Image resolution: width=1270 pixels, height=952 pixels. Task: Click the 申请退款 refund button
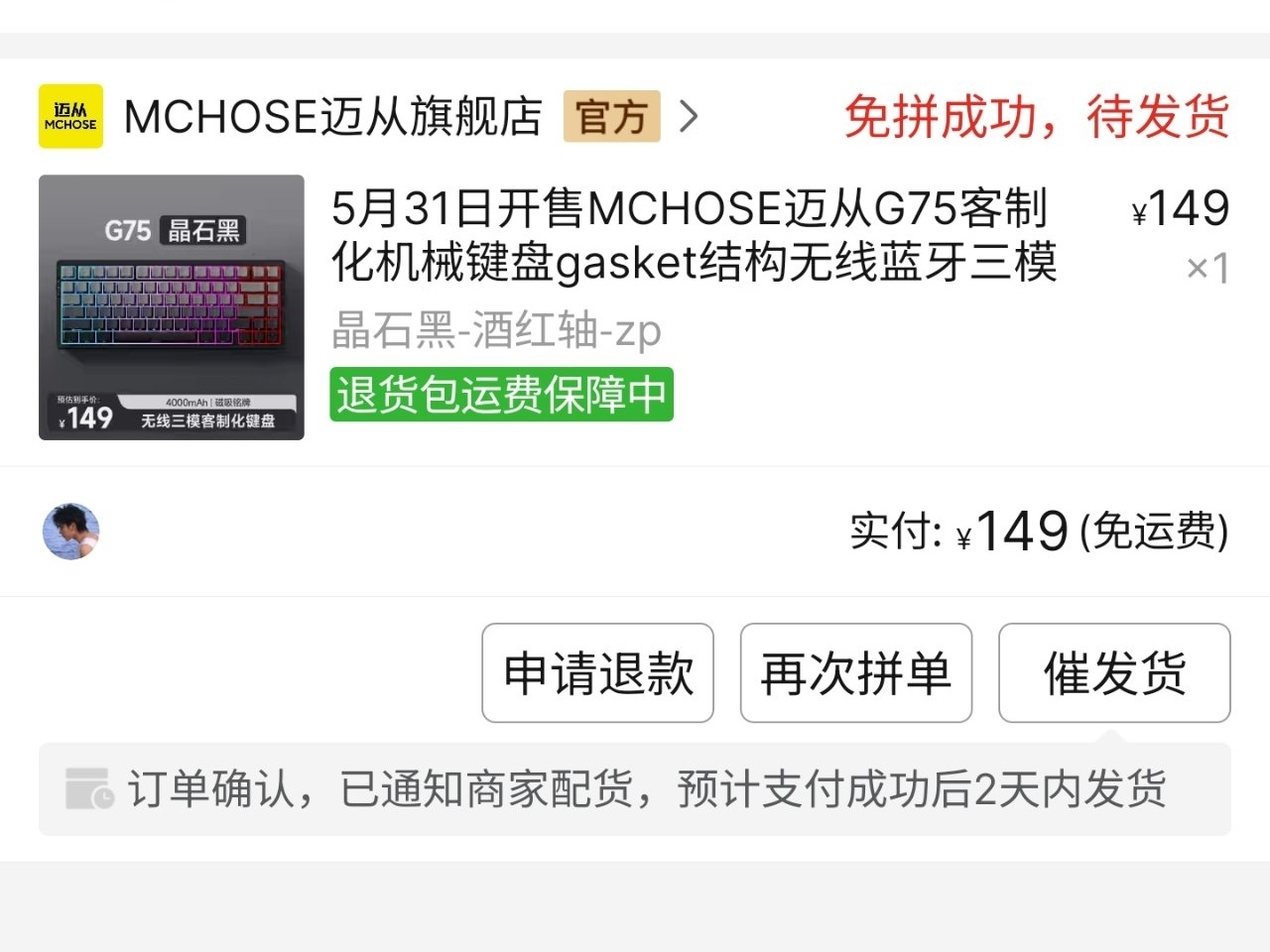point(597,673)
